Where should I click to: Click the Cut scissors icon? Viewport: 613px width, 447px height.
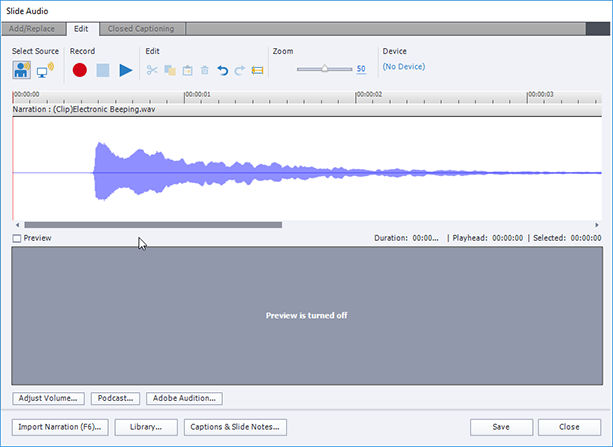(x=152, y=70)
